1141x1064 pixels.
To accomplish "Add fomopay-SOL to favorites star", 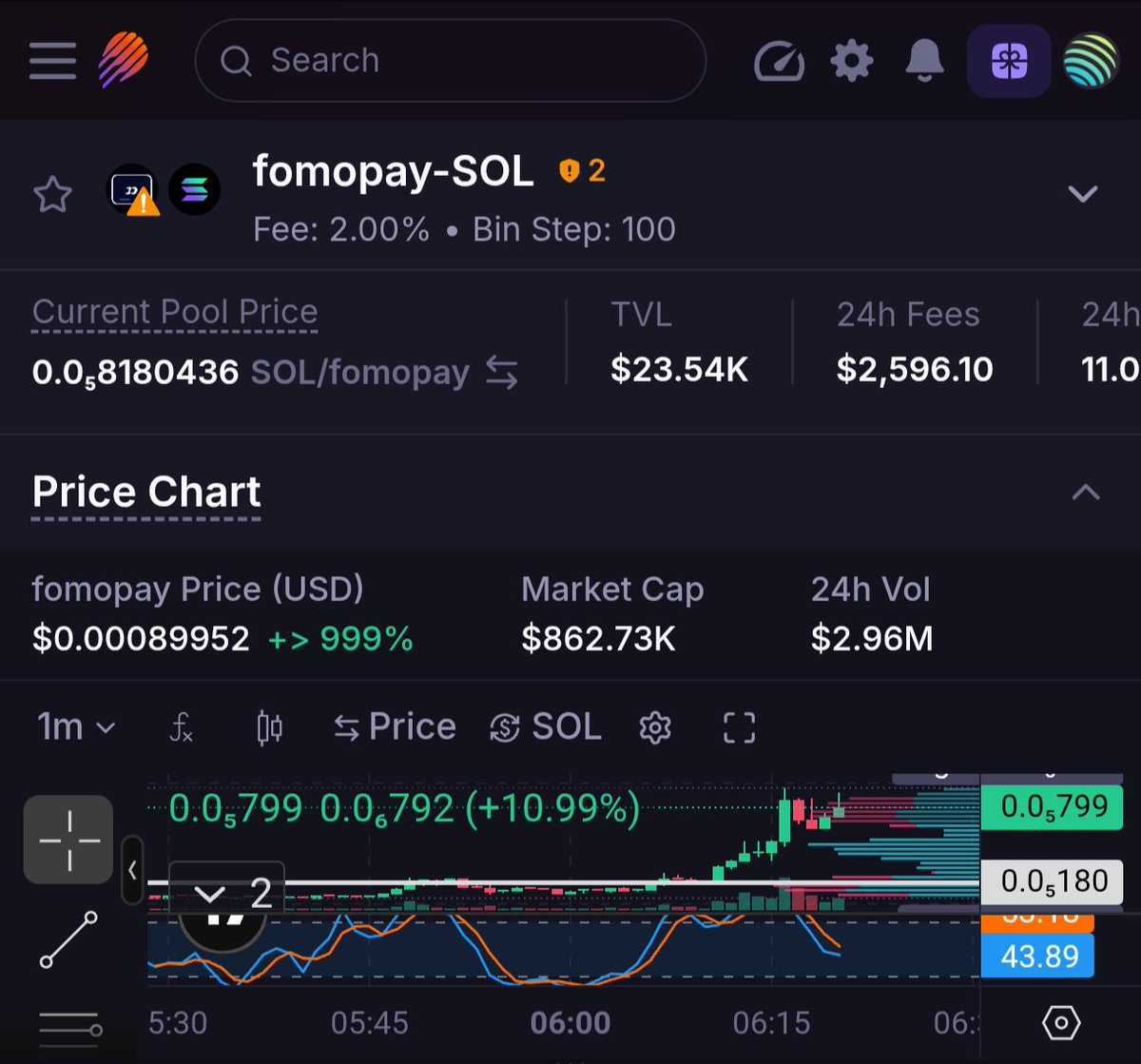I will (52, 194).
